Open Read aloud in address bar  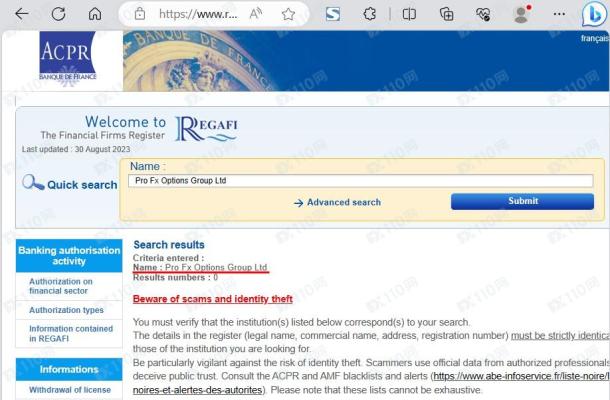pos(256,14)
